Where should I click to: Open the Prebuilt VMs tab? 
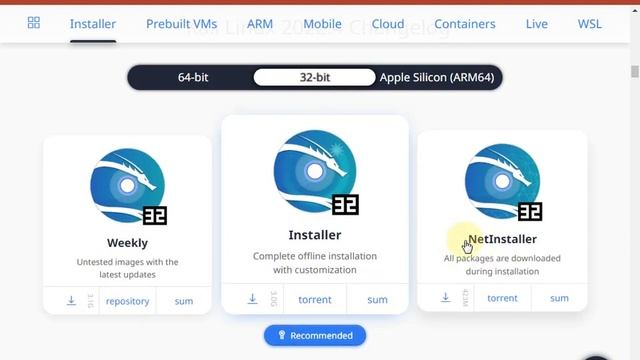coord(182,24)
